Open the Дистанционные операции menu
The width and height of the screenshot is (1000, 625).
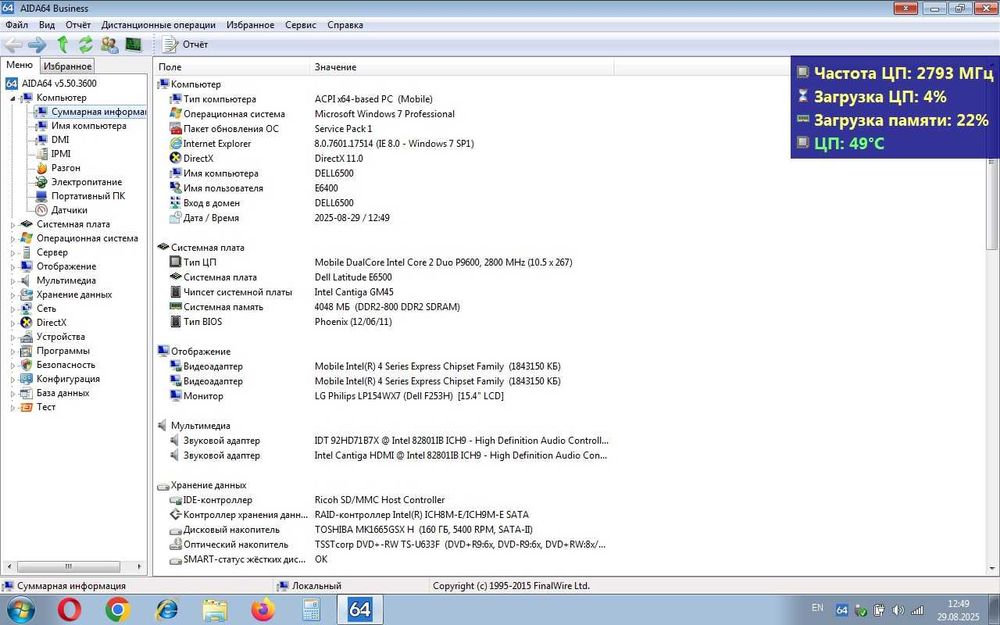coord(158,25)
